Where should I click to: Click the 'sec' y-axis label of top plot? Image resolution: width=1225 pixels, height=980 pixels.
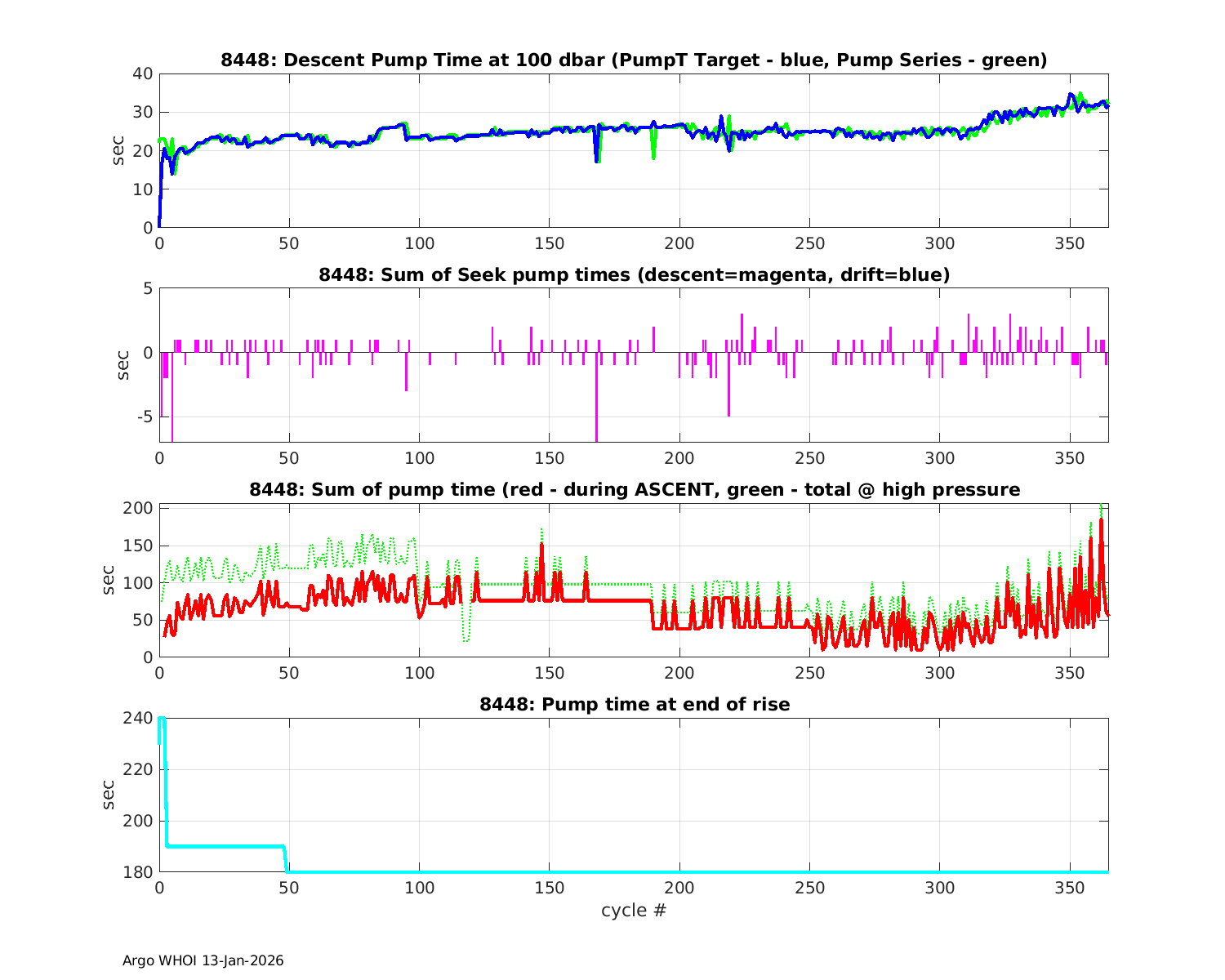click(118, 151)
